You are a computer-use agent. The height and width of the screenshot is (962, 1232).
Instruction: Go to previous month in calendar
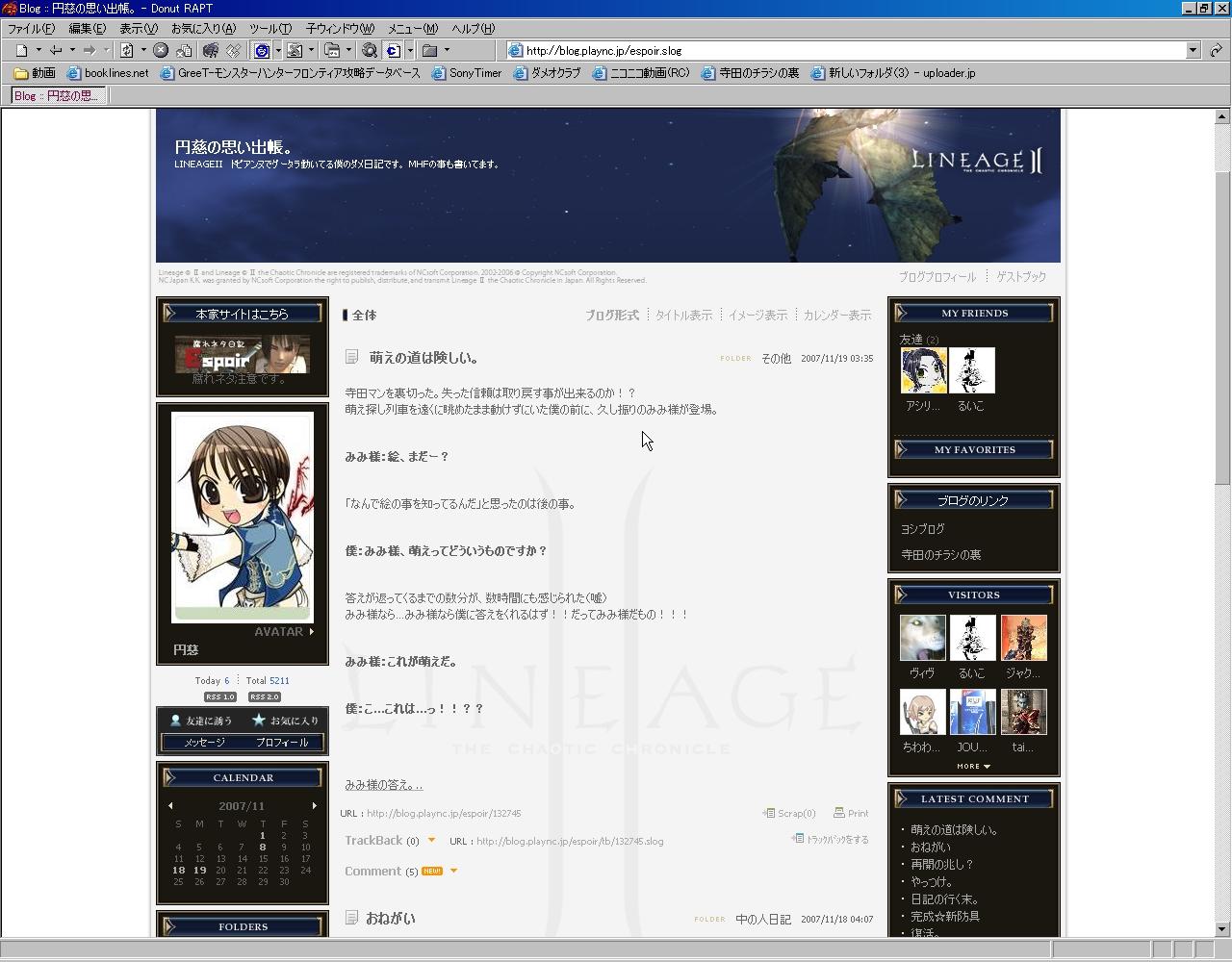click(170, 806)
